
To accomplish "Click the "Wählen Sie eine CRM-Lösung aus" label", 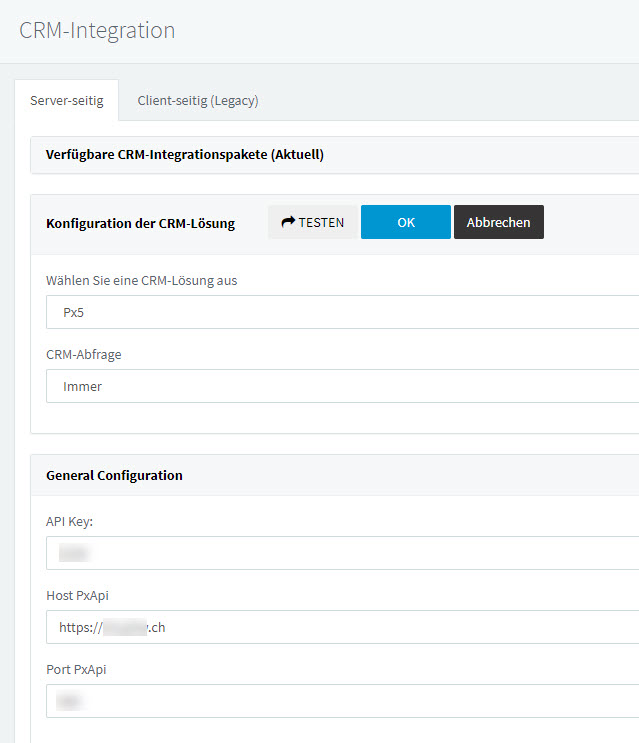I will tap(141, 280).
